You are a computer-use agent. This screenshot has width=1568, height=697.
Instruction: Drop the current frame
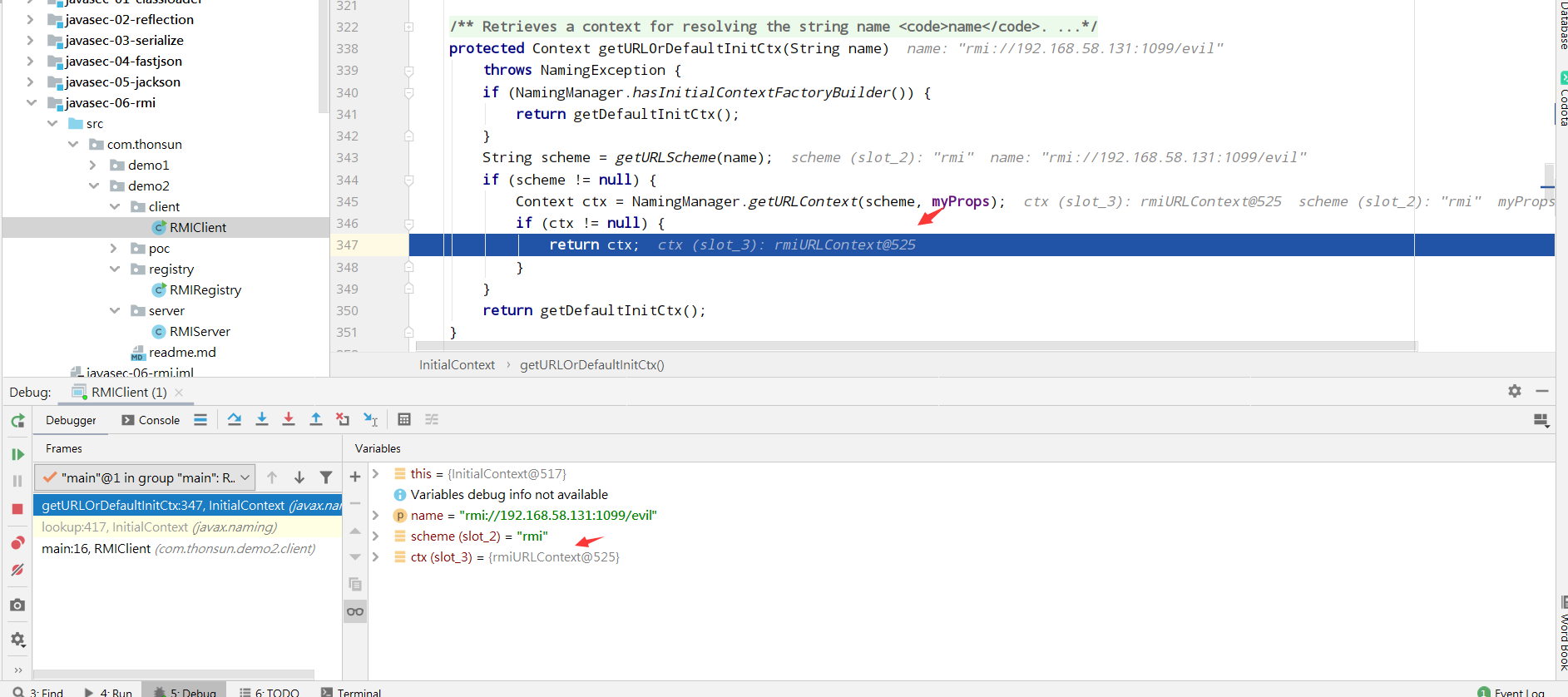click(343, 420)
